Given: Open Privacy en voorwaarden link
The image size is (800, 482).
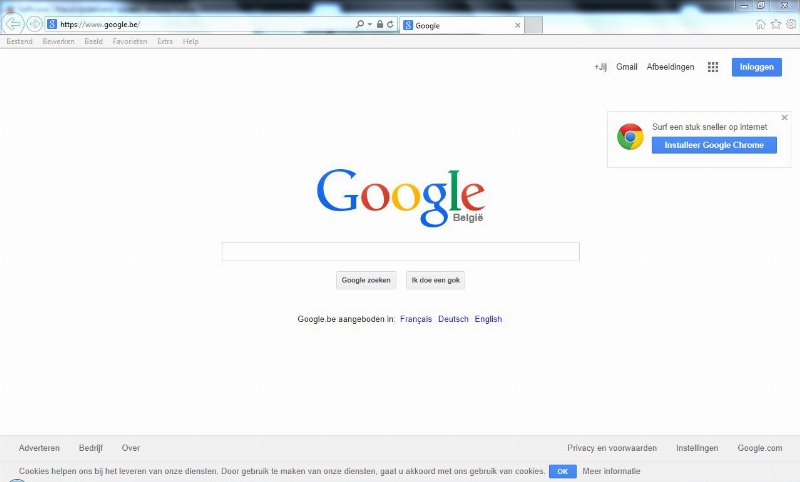Looking at the screenshot, I should click(x=612, y=448).
